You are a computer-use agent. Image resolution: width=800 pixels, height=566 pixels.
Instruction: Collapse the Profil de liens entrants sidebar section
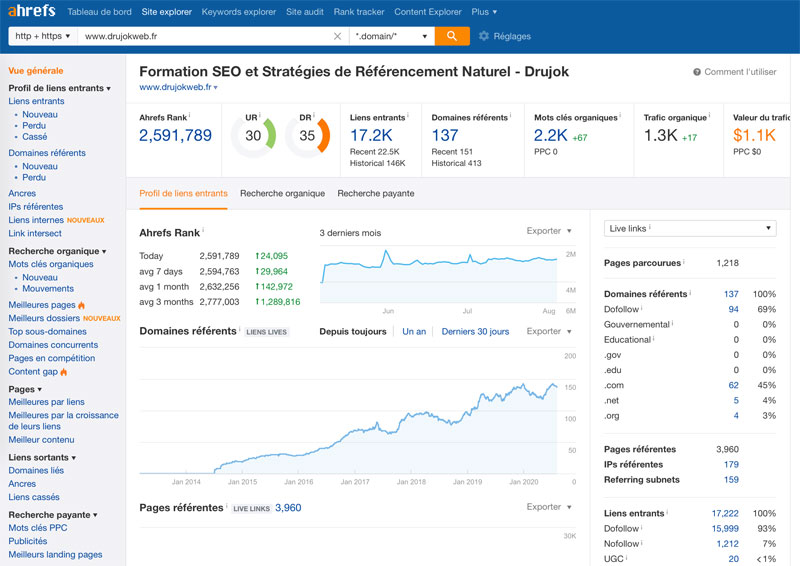tap(60, 88)
